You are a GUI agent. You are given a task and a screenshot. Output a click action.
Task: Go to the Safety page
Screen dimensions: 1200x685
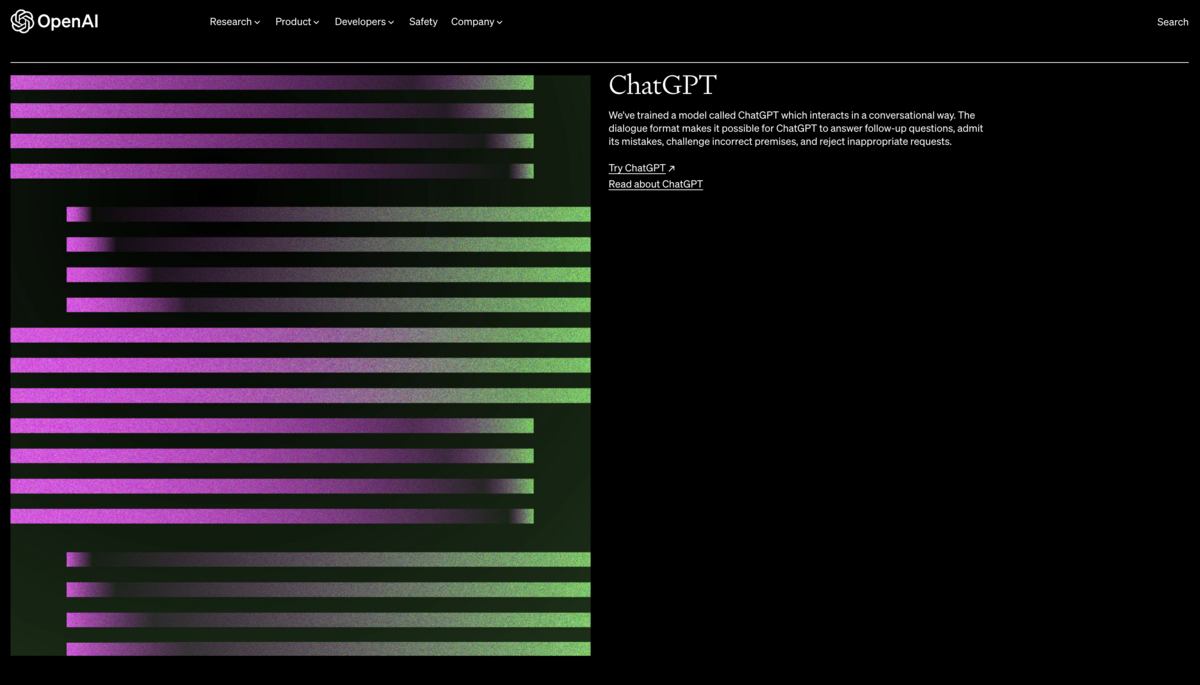[x=423, y=22]
